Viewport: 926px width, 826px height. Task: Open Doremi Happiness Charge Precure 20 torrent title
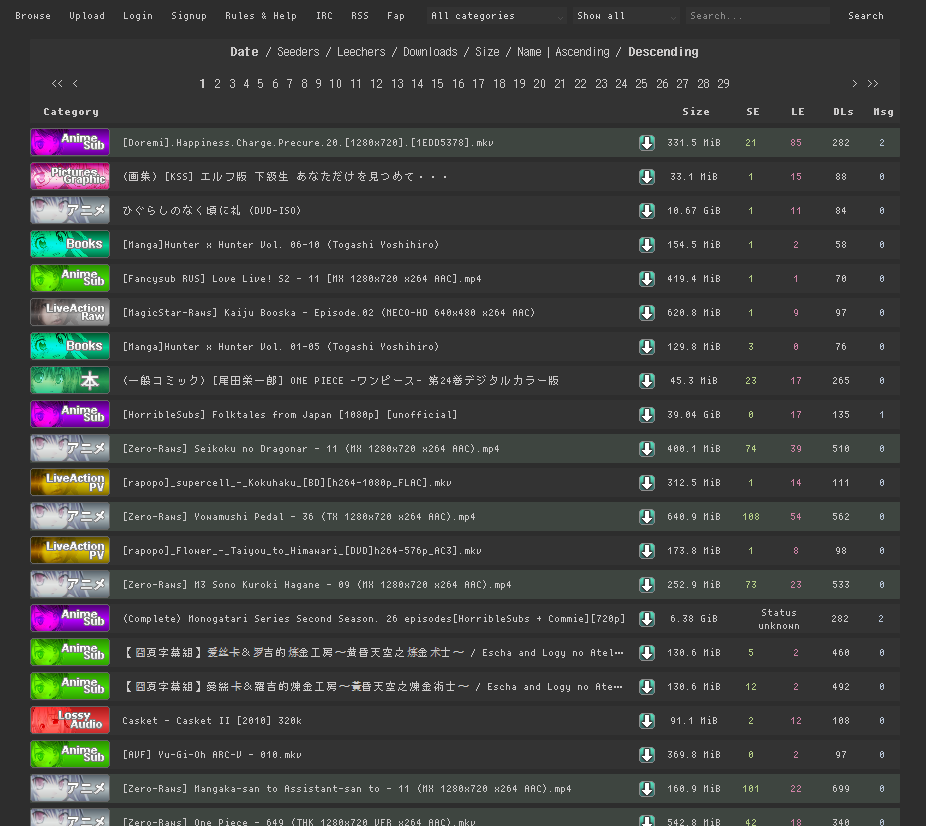(x=308, y=143)
